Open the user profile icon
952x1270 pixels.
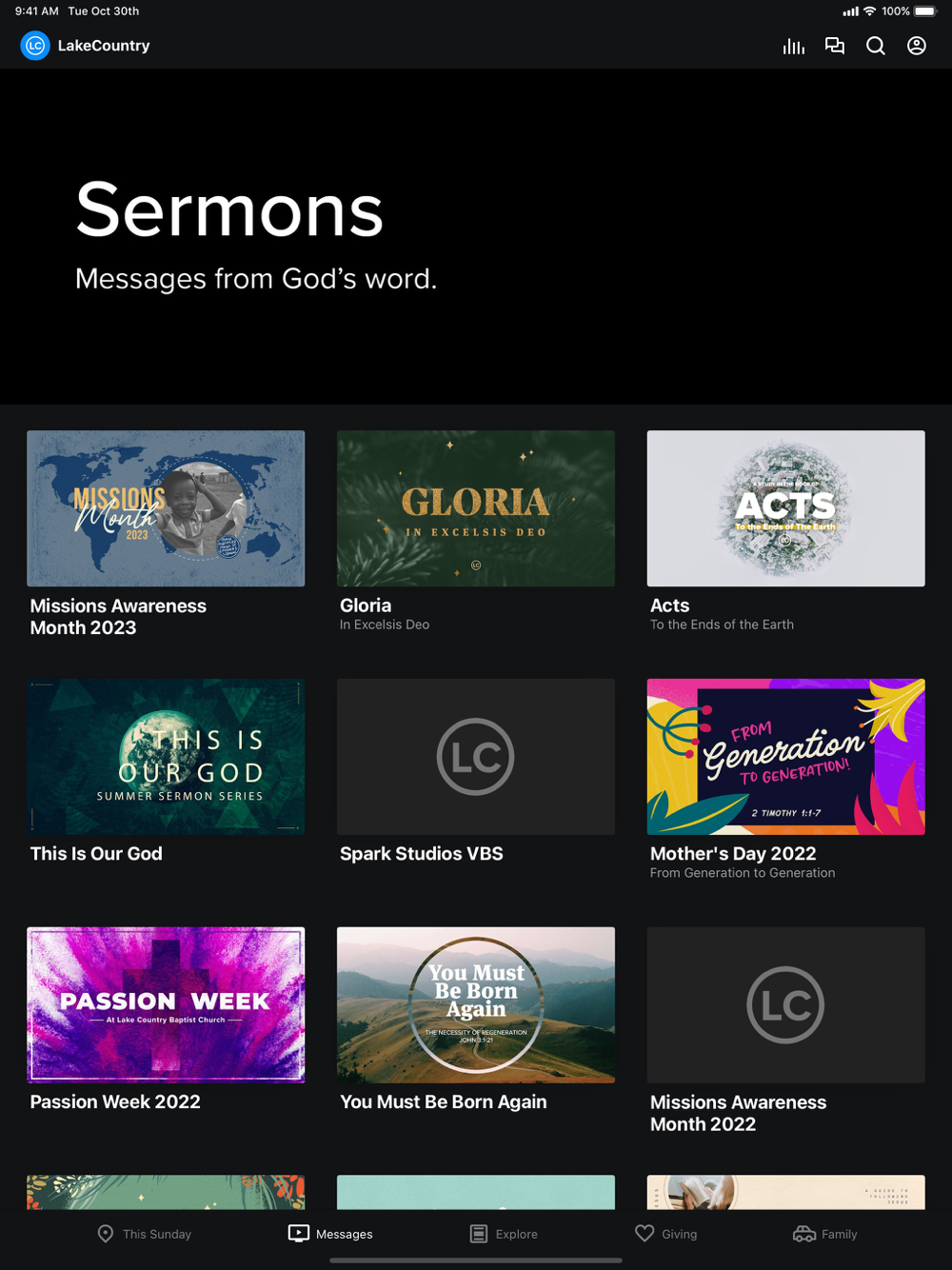(x=917, y=46)
